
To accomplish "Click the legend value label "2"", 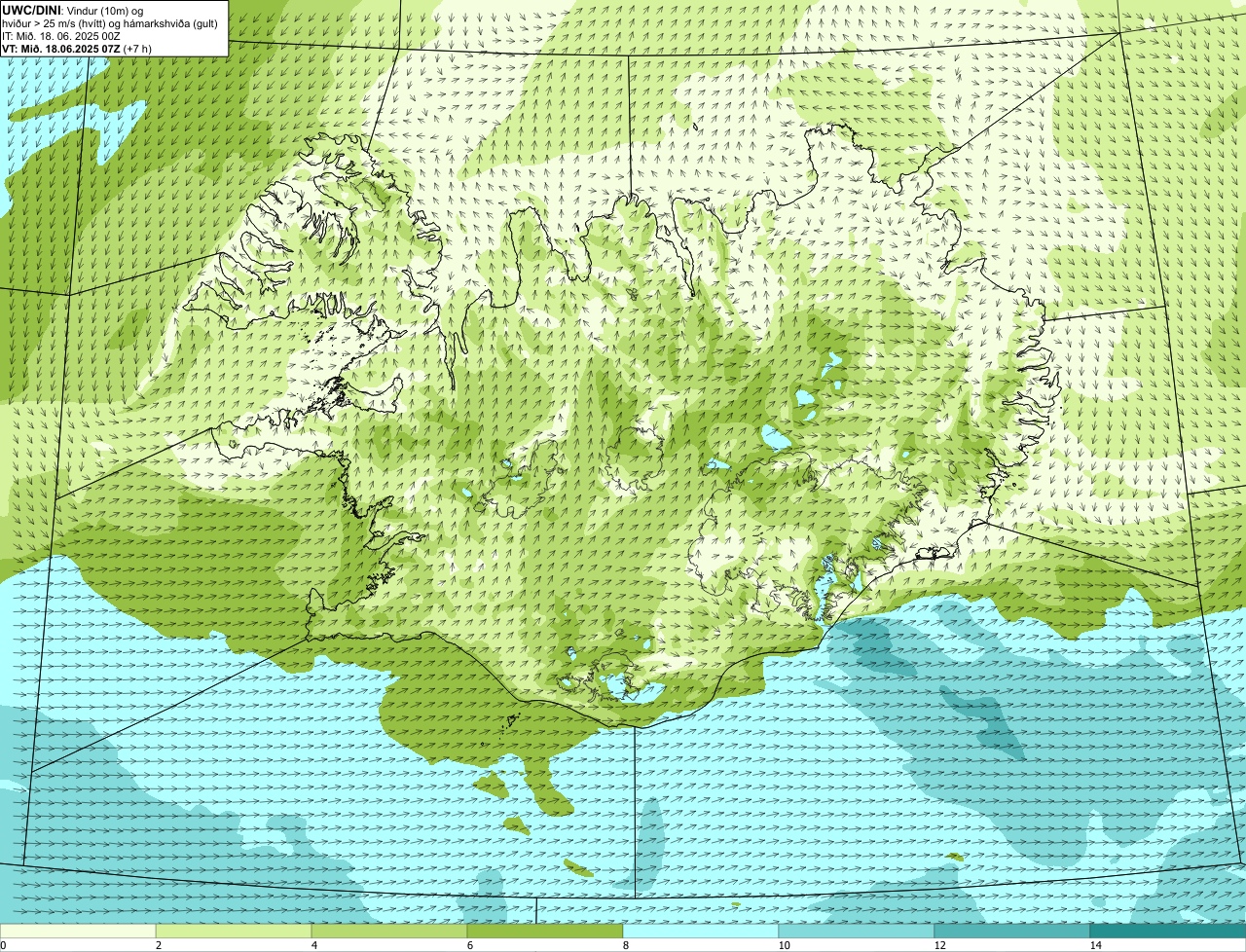I will pyautogui.click(x=158, y=945).
